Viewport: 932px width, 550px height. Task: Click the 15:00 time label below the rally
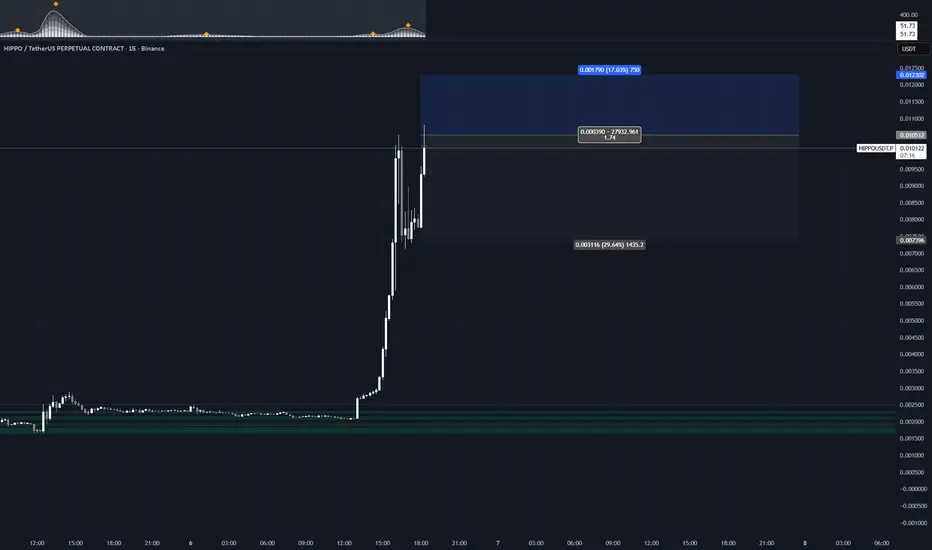pyautogui.click(x=383, y=543)
